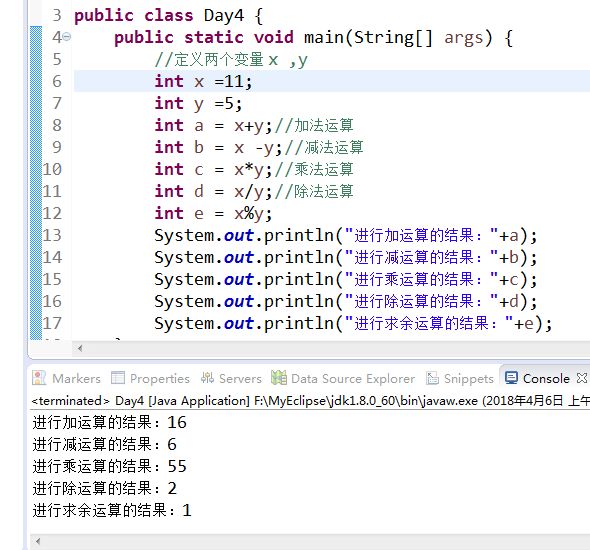This screenshot has width=590, height=550.
Task: Open the Snippets tab
Action: (x=459, y=378)
